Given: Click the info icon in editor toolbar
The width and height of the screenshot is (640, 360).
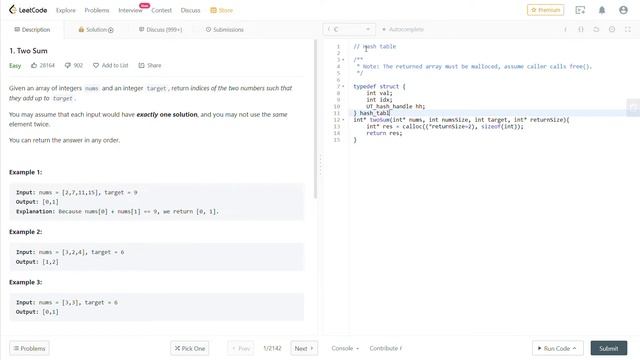Looking at the screenshot, I should [565, 29].
